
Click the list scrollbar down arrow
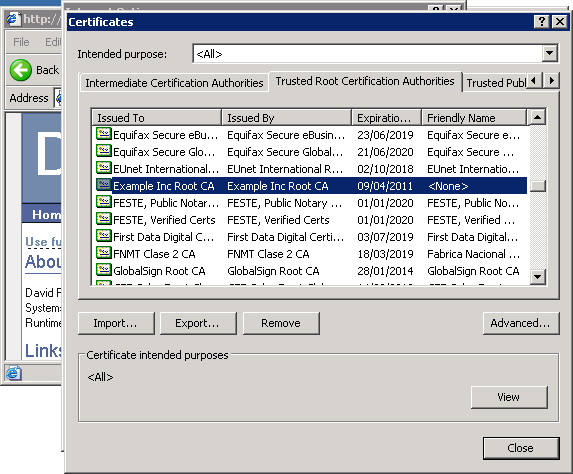pyautogui.click(x=537, y=277)
